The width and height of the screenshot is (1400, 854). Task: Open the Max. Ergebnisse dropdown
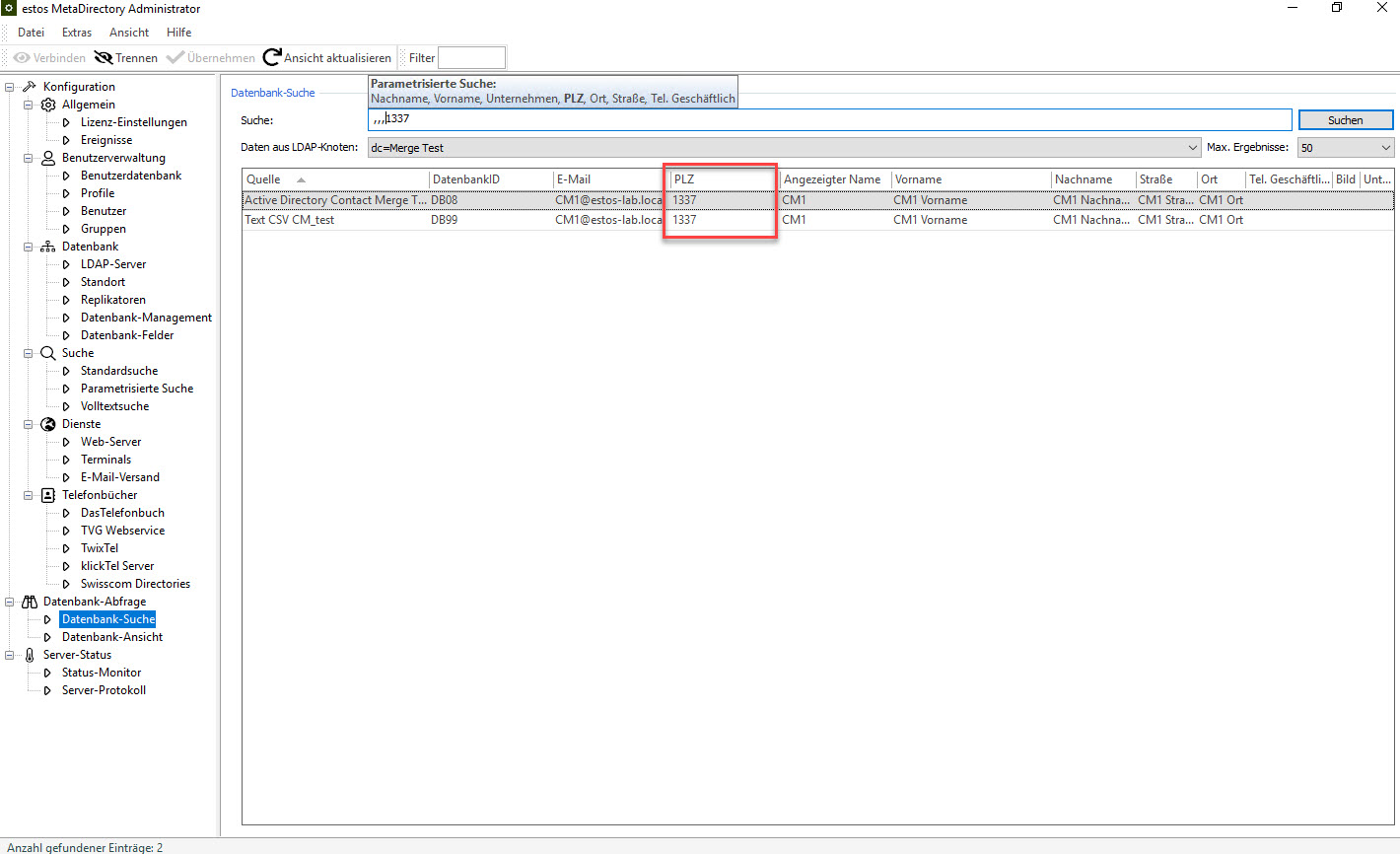click(x=1385, y=148)
